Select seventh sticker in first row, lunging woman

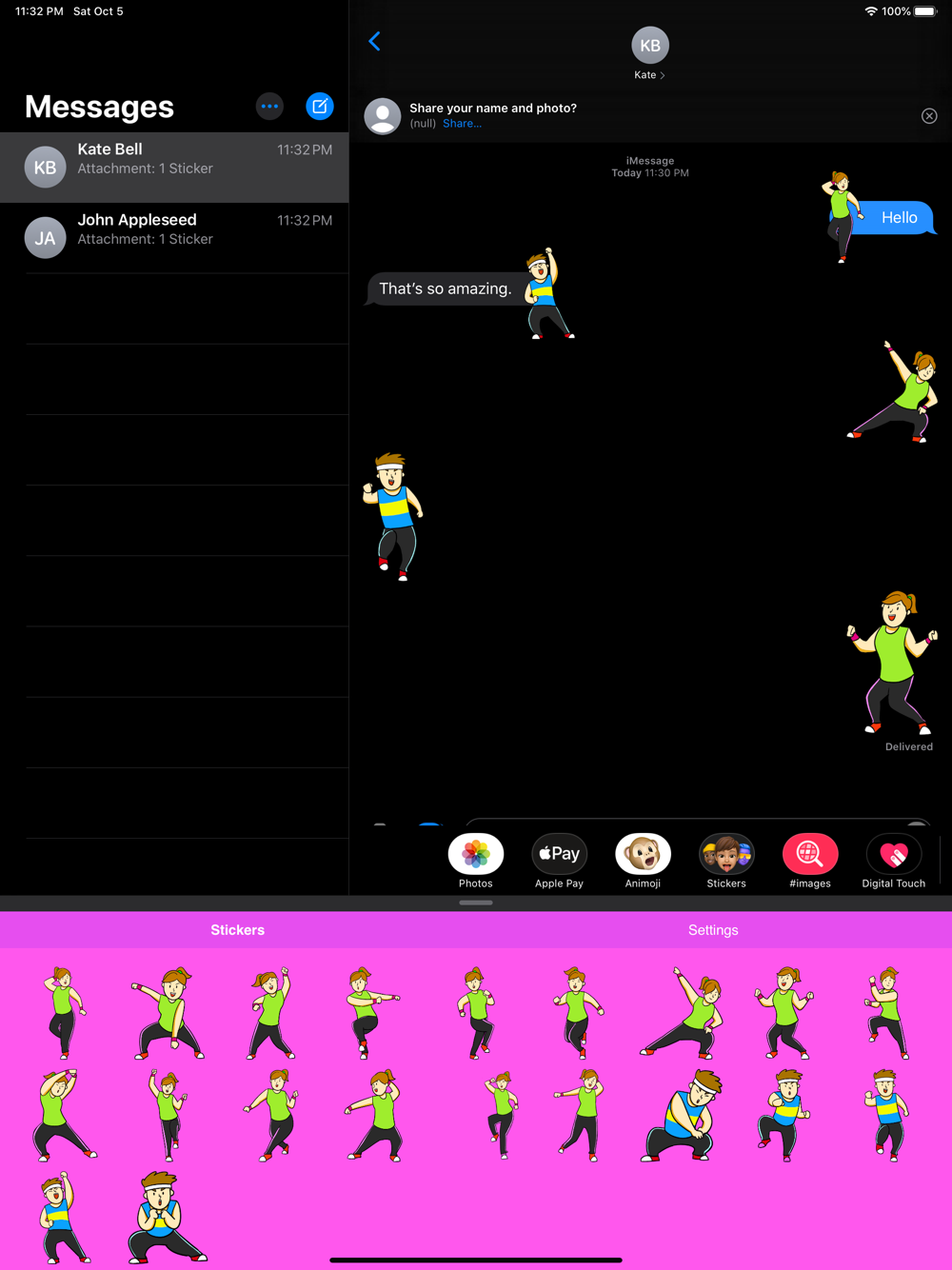tap(683, 1013)
